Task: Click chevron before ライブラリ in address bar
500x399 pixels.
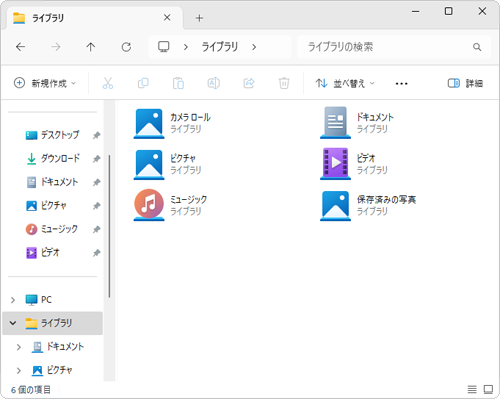Action: coord(186,47)
